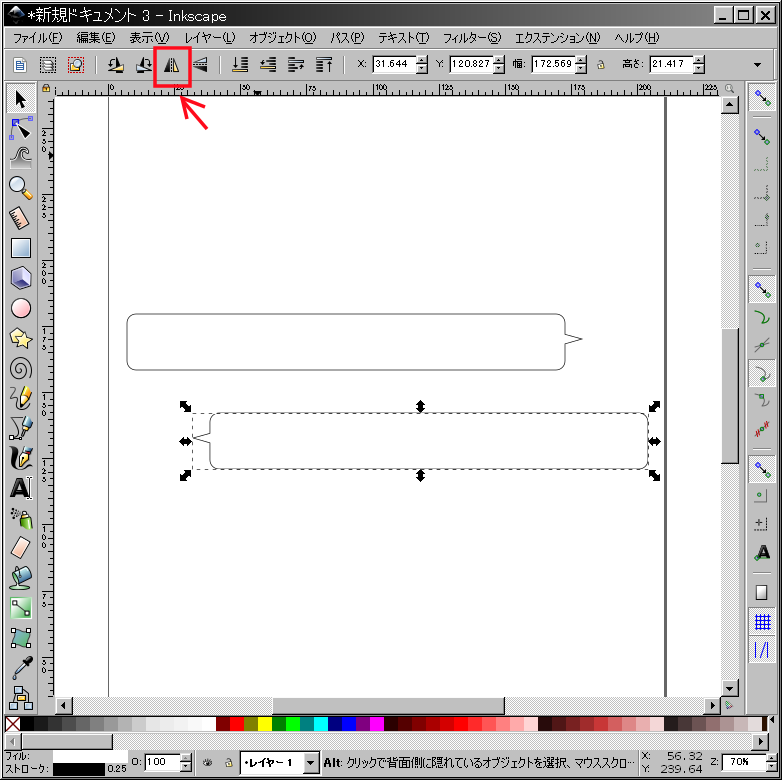This screenshot has width=782, height=780.
Task: Select the Bezier pen tool
Action: 20,428
